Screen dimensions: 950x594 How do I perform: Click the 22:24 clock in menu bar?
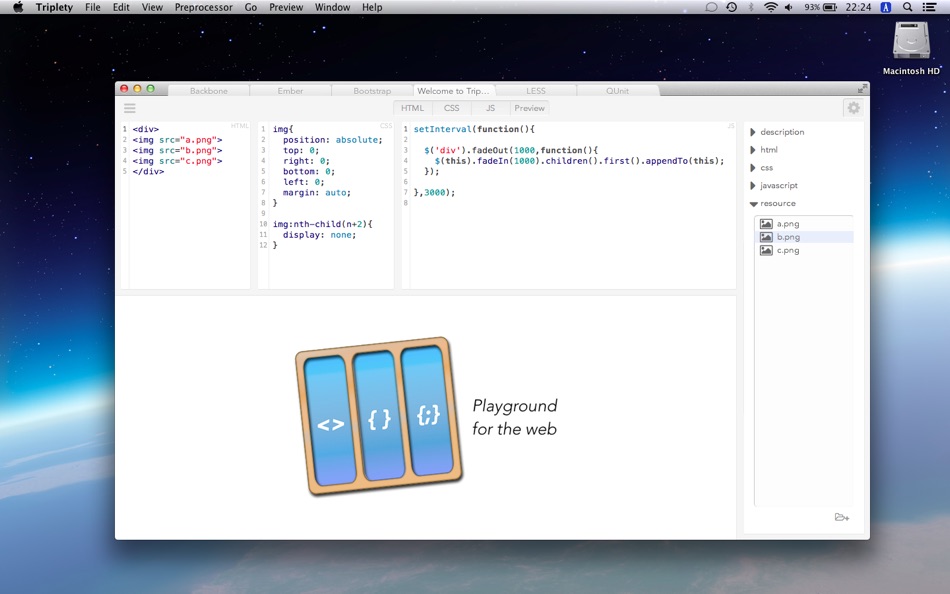(x=858, y=7)
